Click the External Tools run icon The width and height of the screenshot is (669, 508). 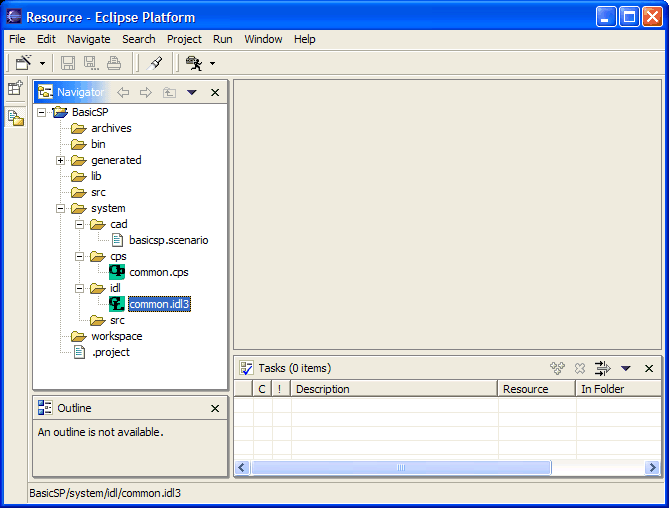[193, 63]
